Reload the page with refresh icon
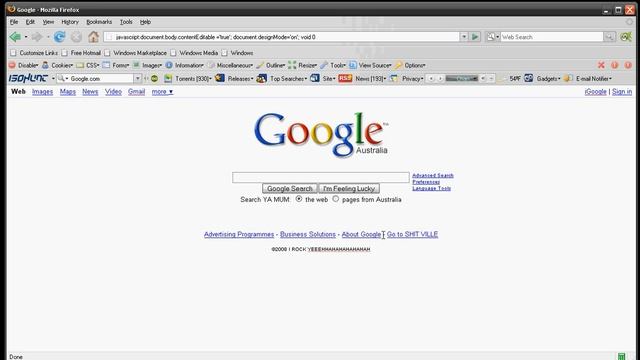 [60, 37]
